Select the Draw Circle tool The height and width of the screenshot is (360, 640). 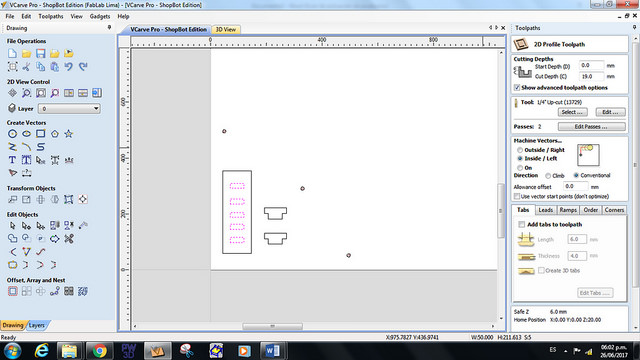pyautogui.click(x=12, y=134)
